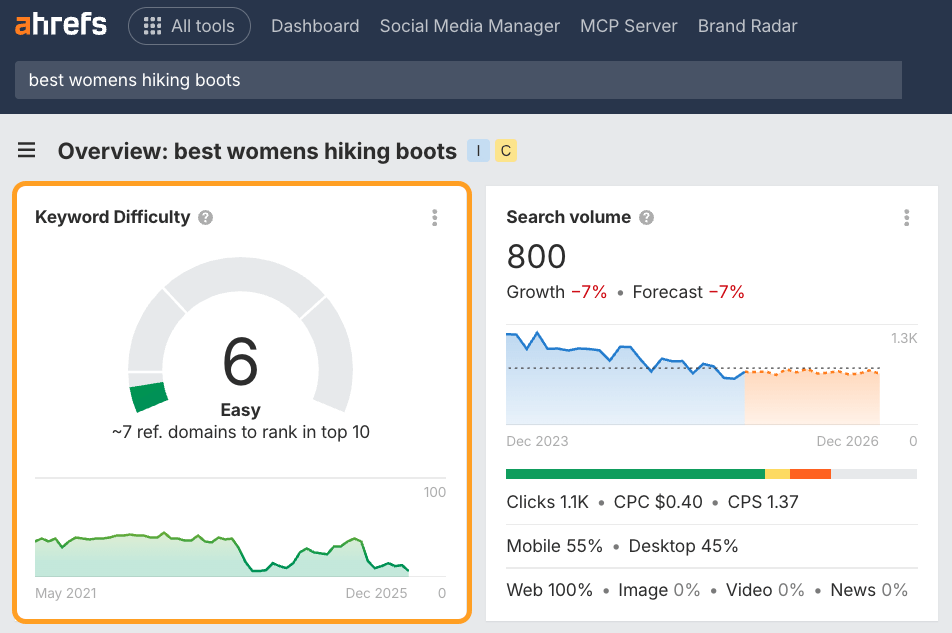This screenshot has height=633, width=952.
Task: Open the Keyword Difficulty three-dot menu
Action: click(x=435, y=218)
